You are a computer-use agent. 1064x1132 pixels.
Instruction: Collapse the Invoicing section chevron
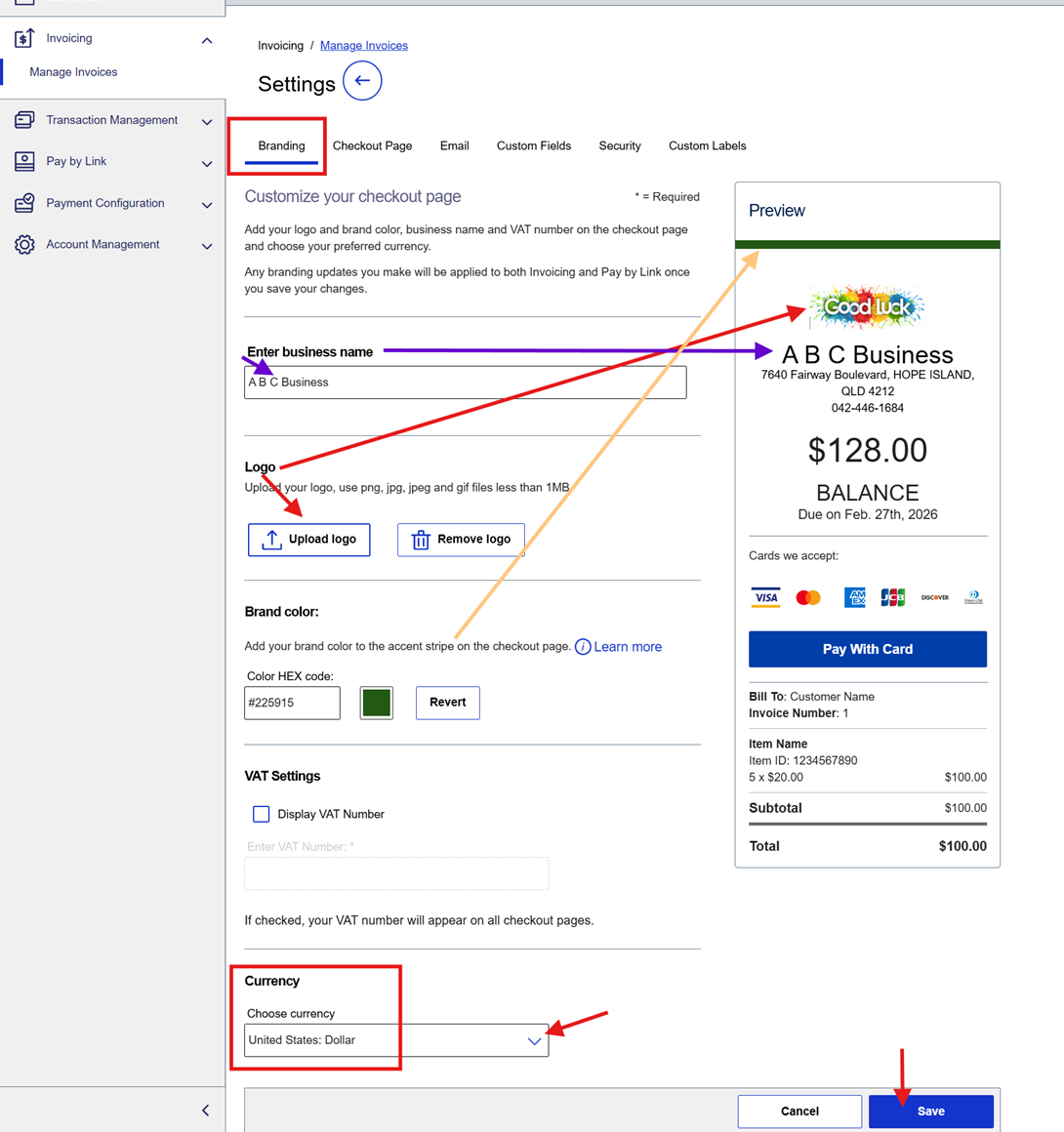pos(207,40)
